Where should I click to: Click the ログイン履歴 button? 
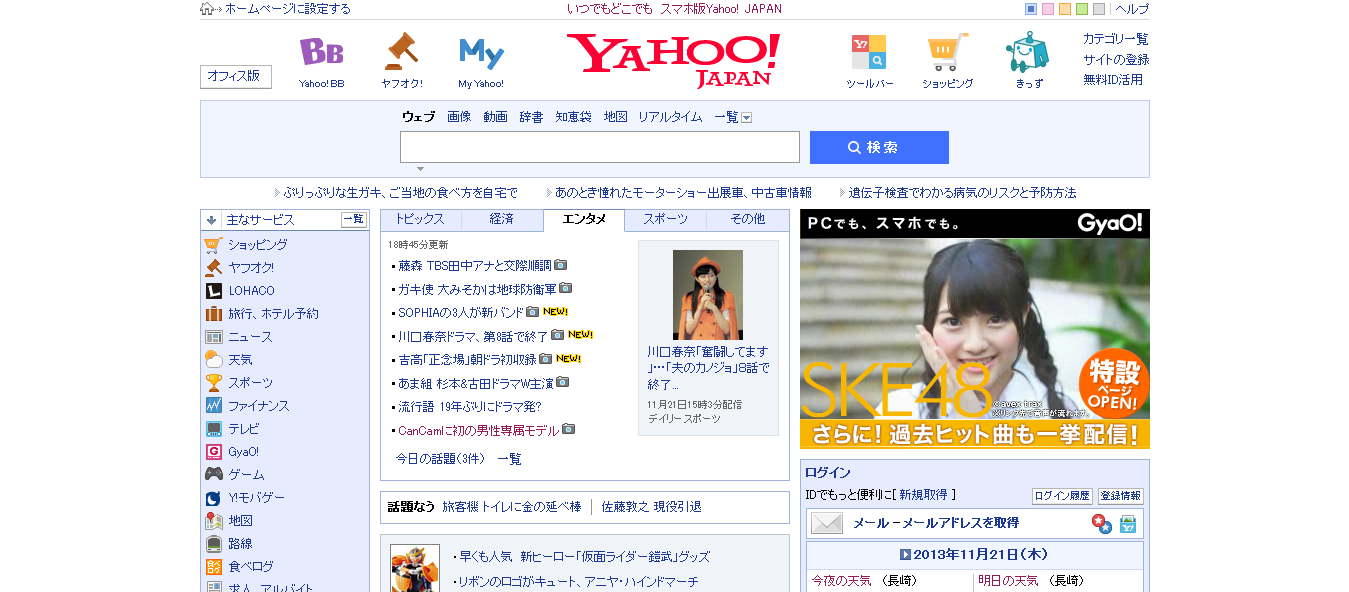click(x=1062, y=496)
